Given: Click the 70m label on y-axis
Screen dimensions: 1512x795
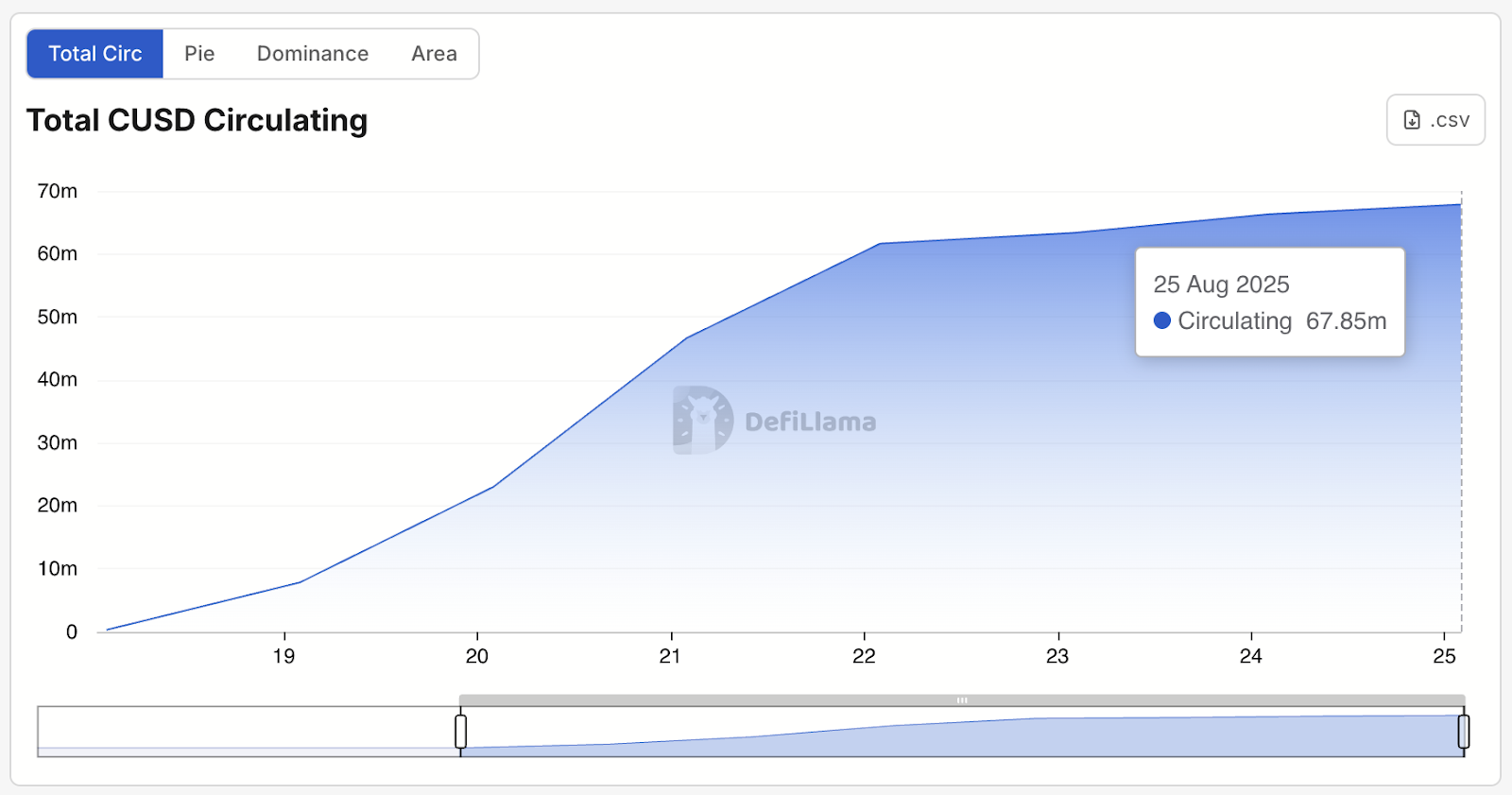Looking at the screenshot, I should (58, 191).
